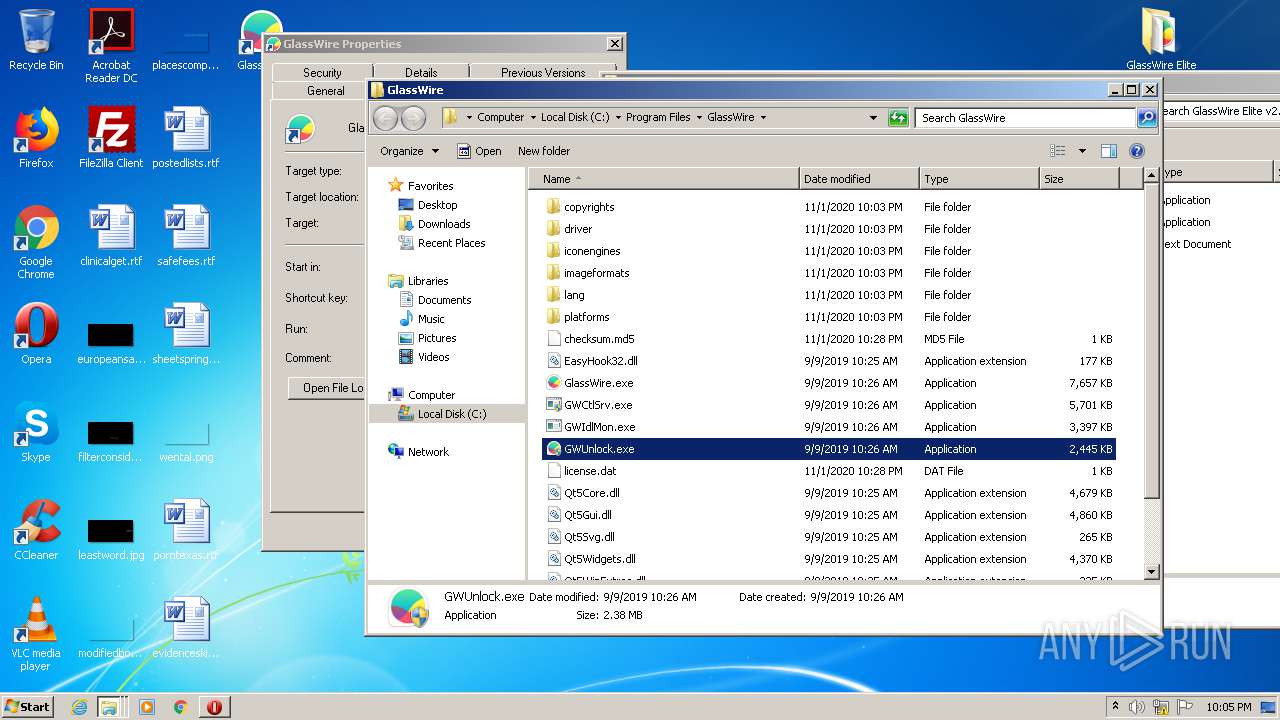The height and width of the screenshot is (720, 1280).
Task: Click the volume tray icon
Action: [x=1137, y=706]
